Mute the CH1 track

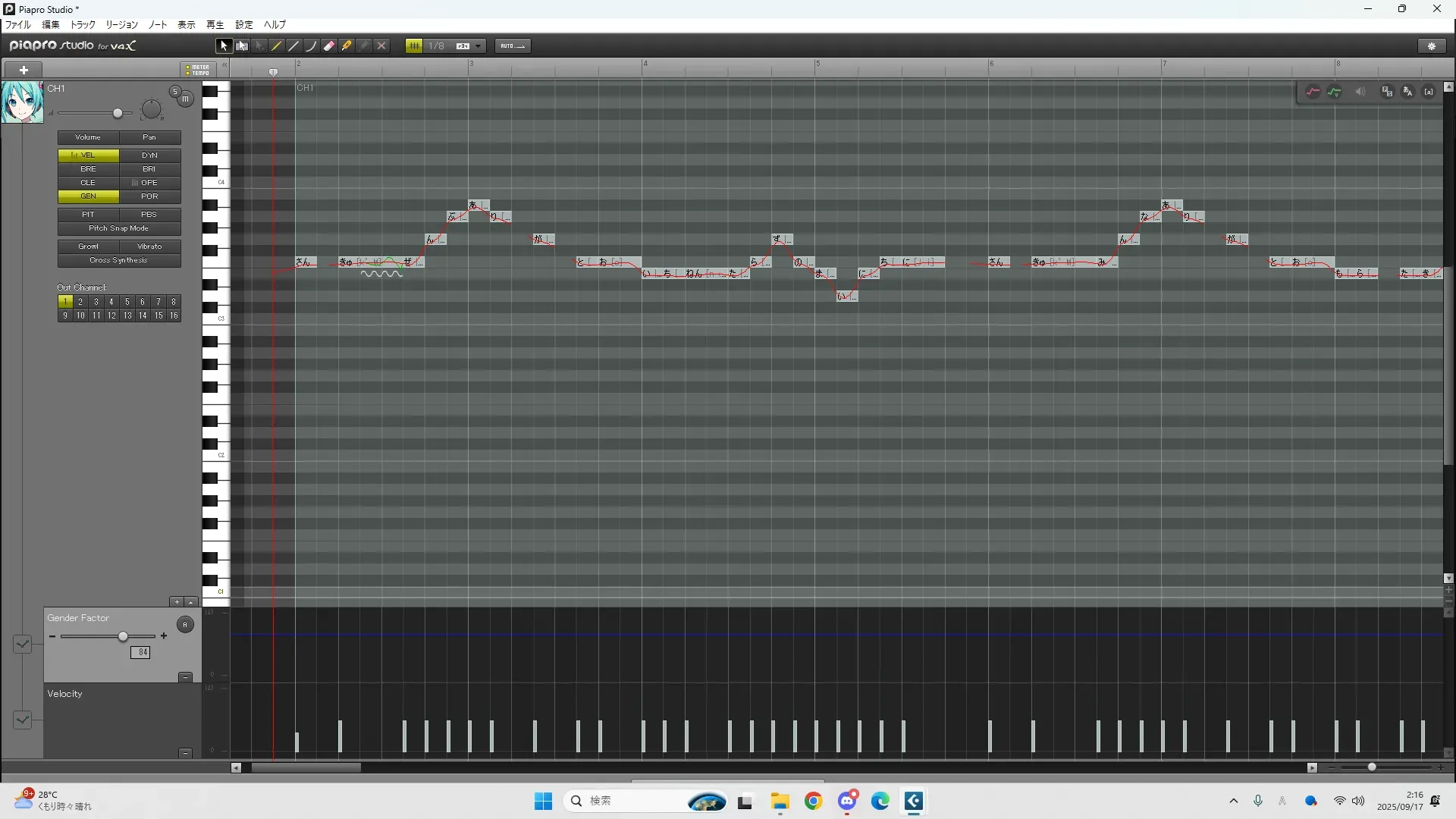click(185, 99)
